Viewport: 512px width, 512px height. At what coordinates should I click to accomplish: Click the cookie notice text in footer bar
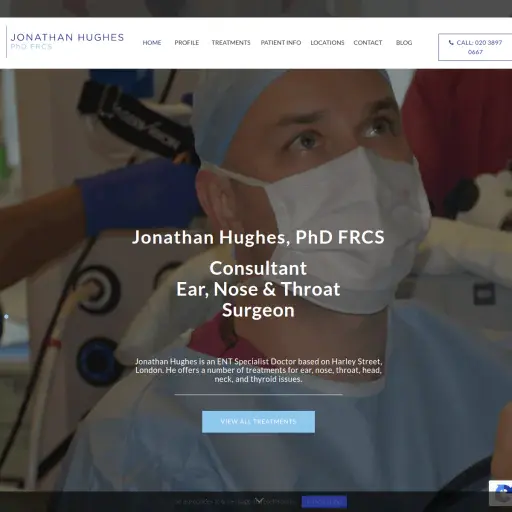235,501
